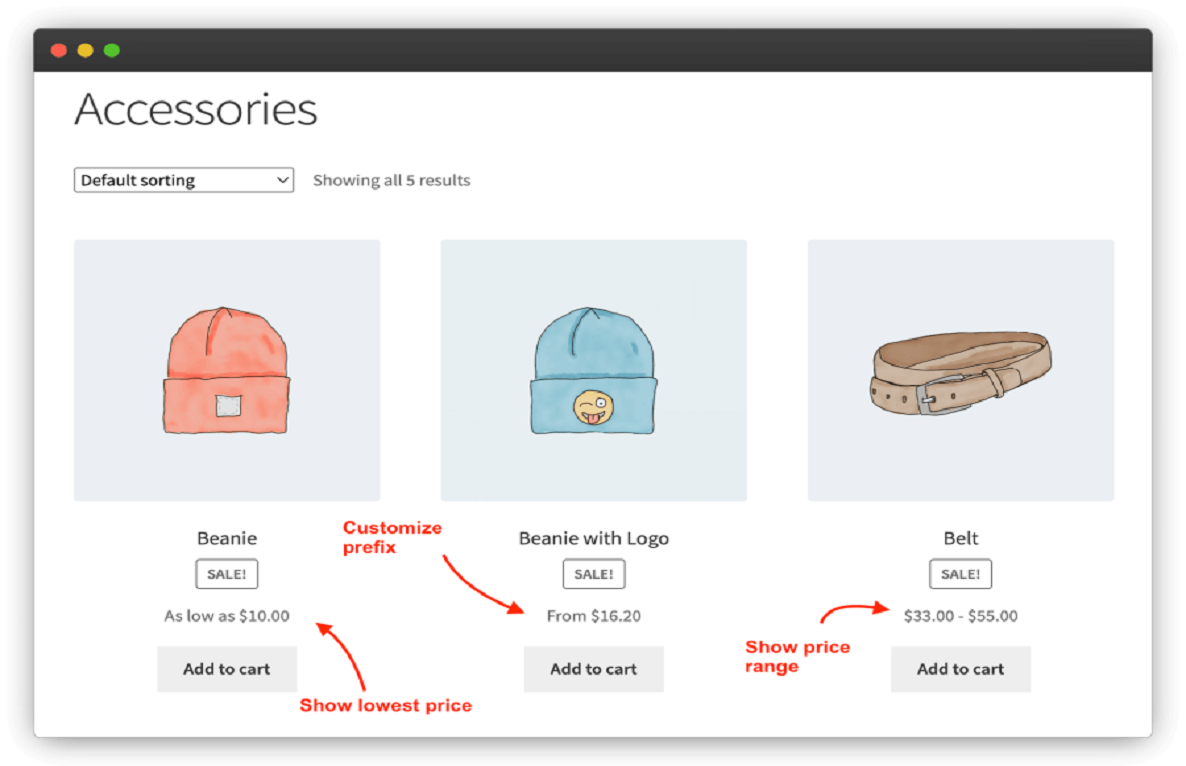Open the Beanie with Logo product title link
Screen dimensions: 1186x766
[593, 538]
